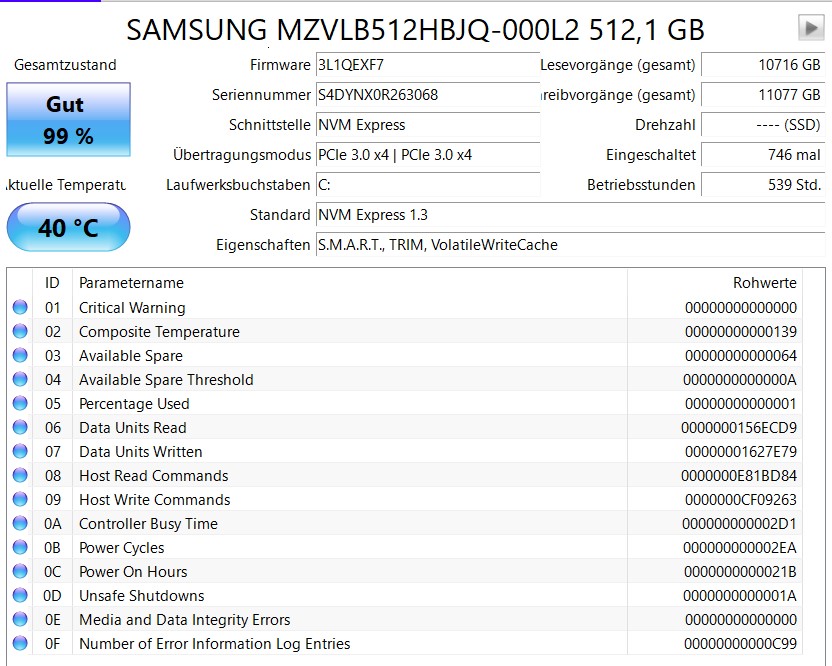Click raw value 0000000E81BD84
This screenshot has width=832, height=666.
[739, 475]
